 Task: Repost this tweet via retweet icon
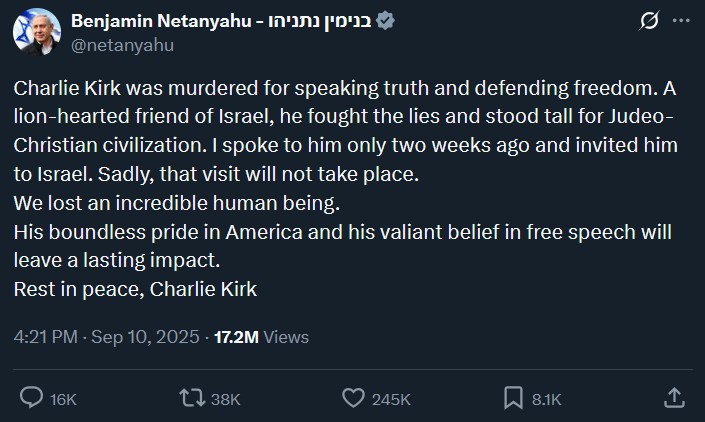pyautogui.click(x=190, y=398)
